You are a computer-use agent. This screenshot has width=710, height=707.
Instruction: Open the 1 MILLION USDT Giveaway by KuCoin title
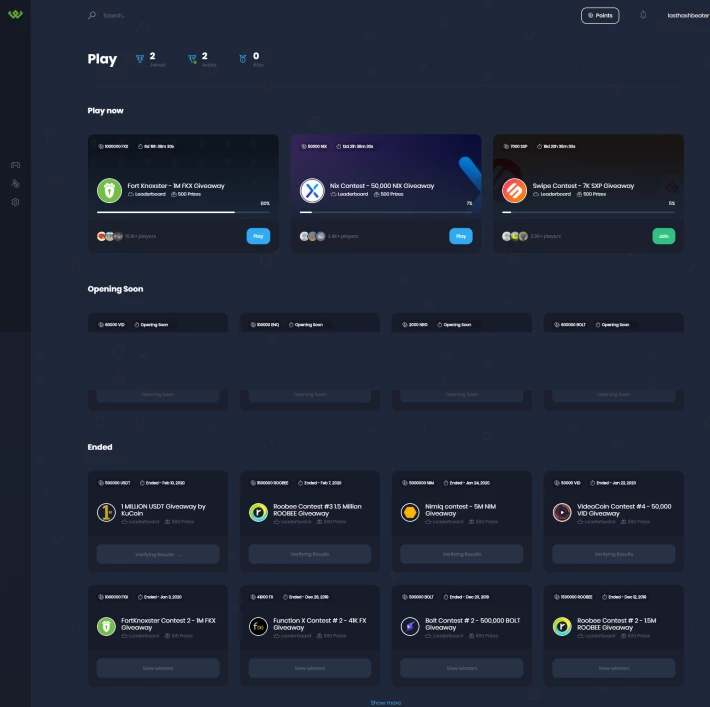point(163,510)
